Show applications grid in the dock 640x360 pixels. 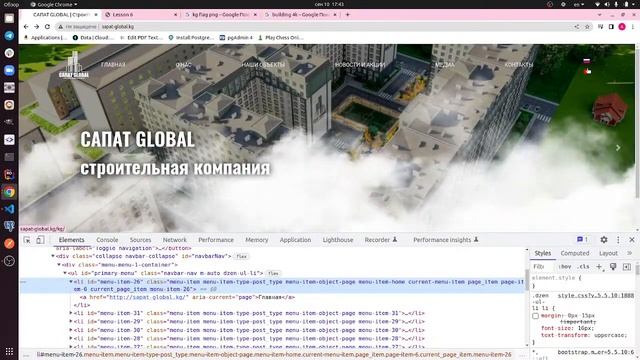[x=9, y=351]
